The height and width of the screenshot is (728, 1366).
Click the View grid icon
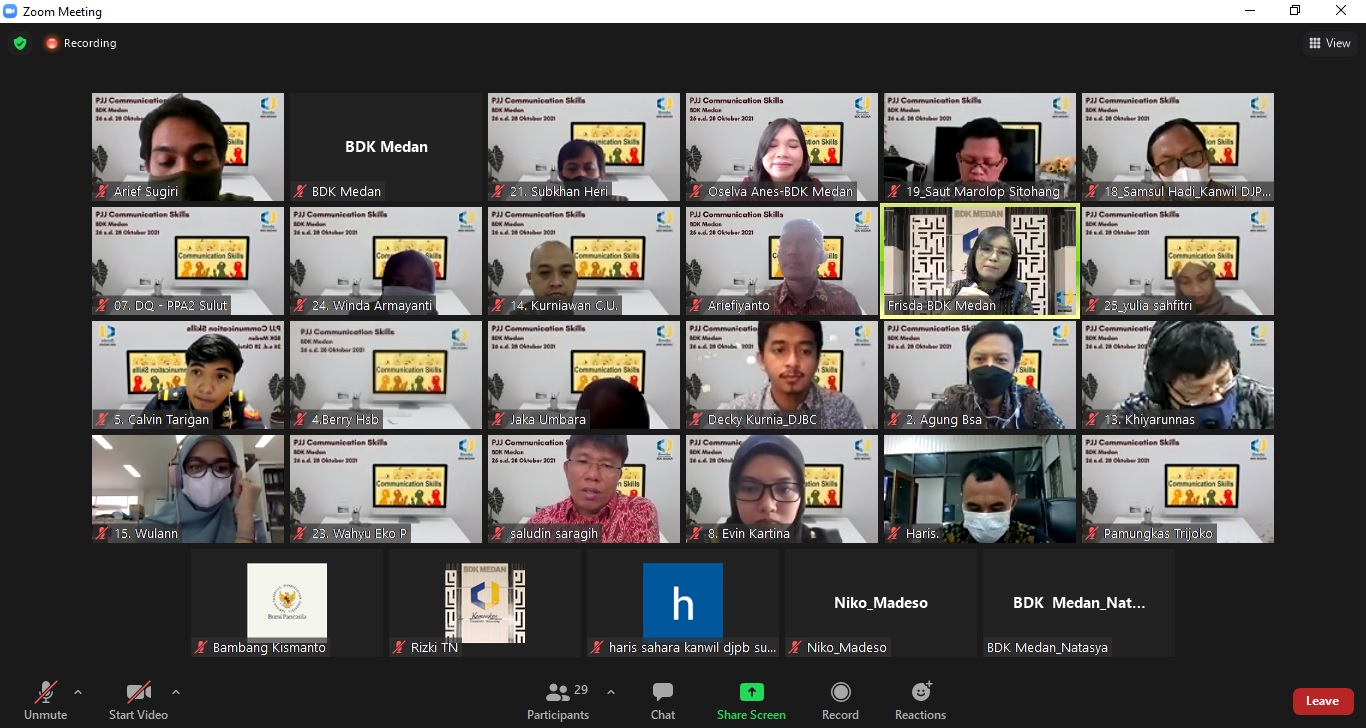click(x=1314, y=43)
